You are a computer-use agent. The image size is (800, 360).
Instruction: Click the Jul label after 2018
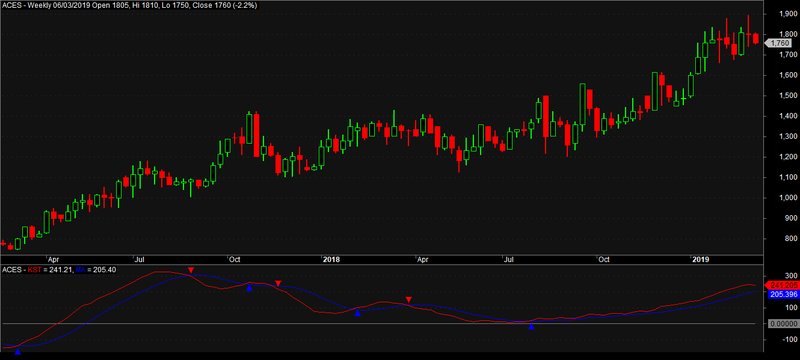[x=510, y=260]
